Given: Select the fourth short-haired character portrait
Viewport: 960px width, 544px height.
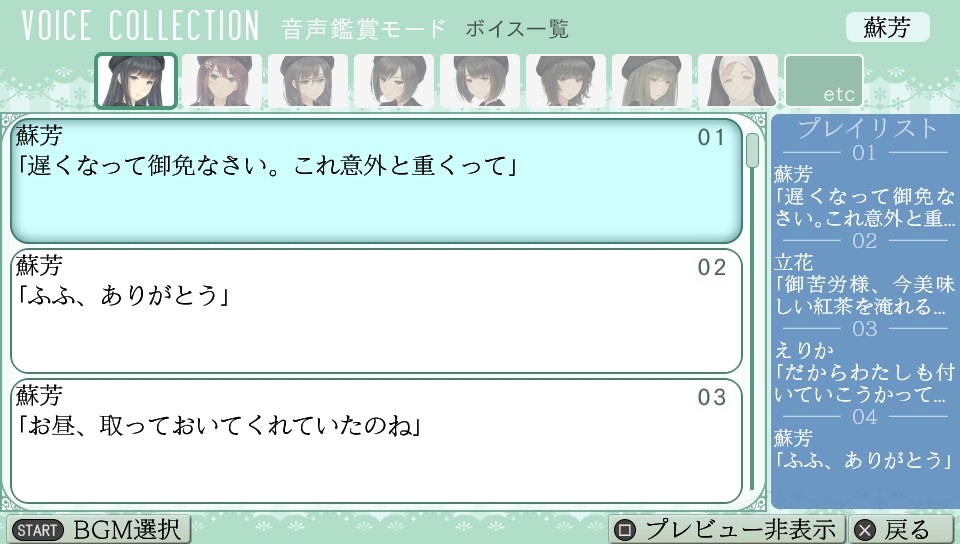Looking at the screenshot, I should point(394,81).
